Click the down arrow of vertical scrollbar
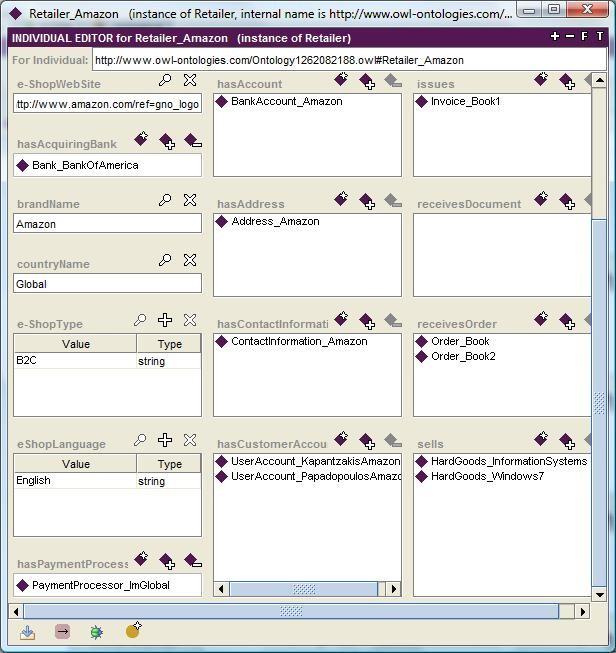616x653 pixels. point(599,595)
